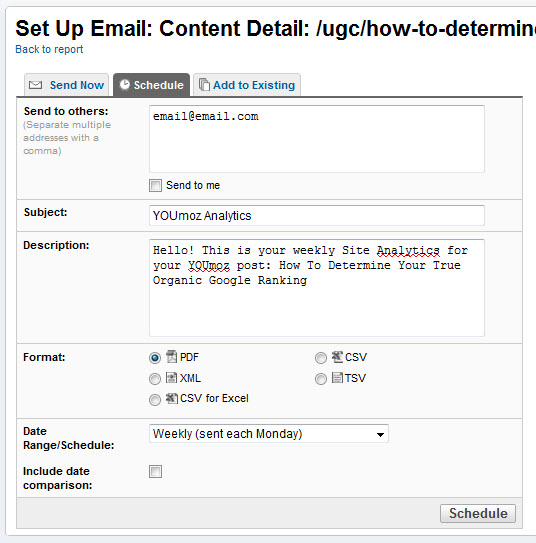
Task: Enable the Send to me checkbox
Action: click(x=155, y=185)
